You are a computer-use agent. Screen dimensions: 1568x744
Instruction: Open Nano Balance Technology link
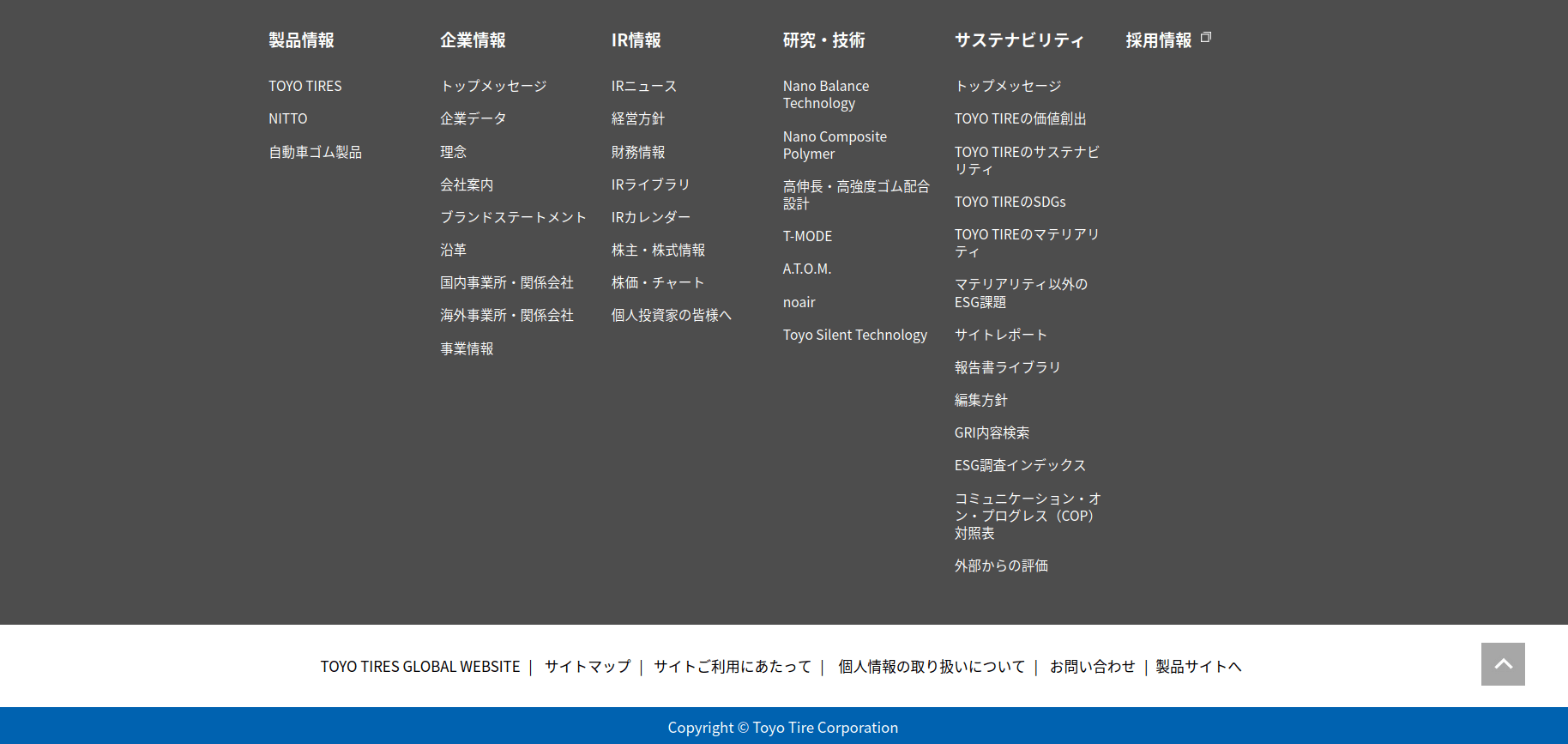[x=825, y=94]
